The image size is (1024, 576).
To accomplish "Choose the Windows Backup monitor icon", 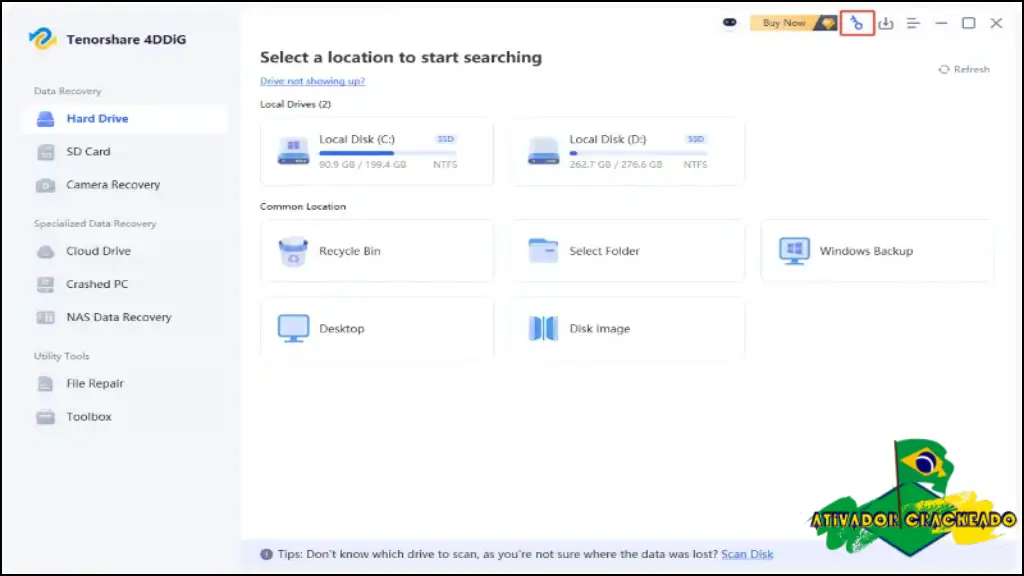I will pyautogui.click(x=794, y=251).
